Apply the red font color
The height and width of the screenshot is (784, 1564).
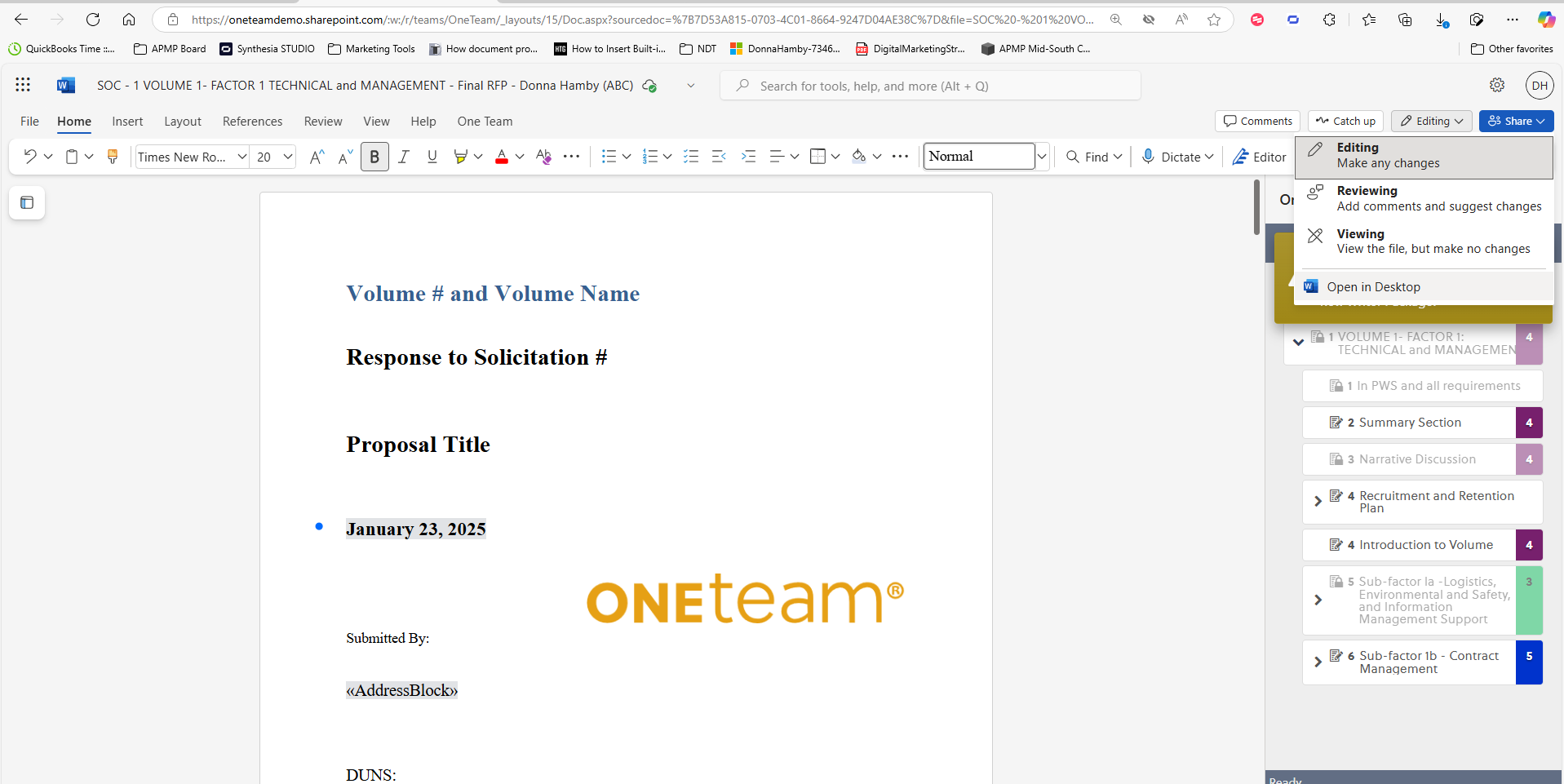click(502, 157)
